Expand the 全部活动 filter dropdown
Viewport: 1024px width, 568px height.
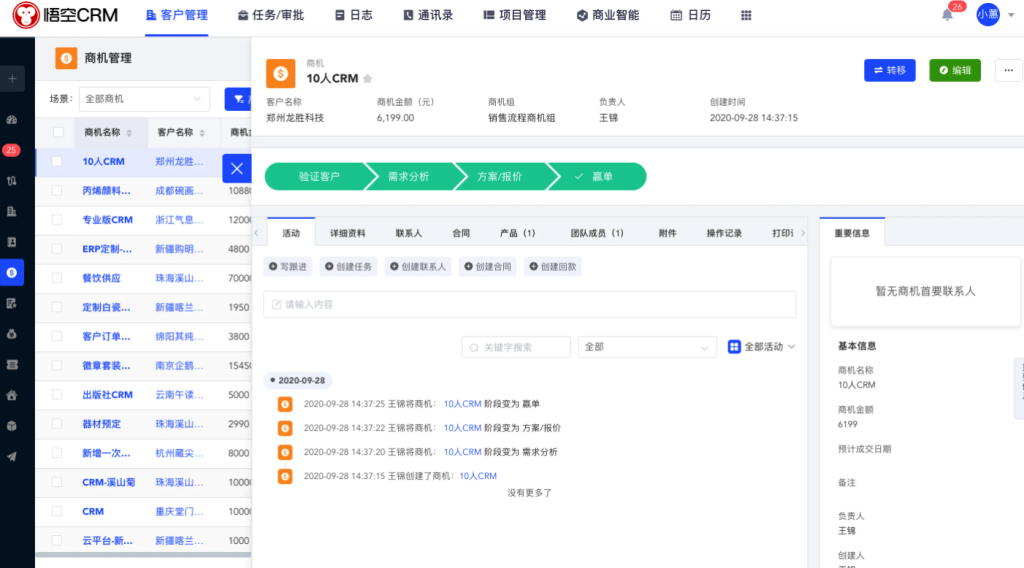761,347
